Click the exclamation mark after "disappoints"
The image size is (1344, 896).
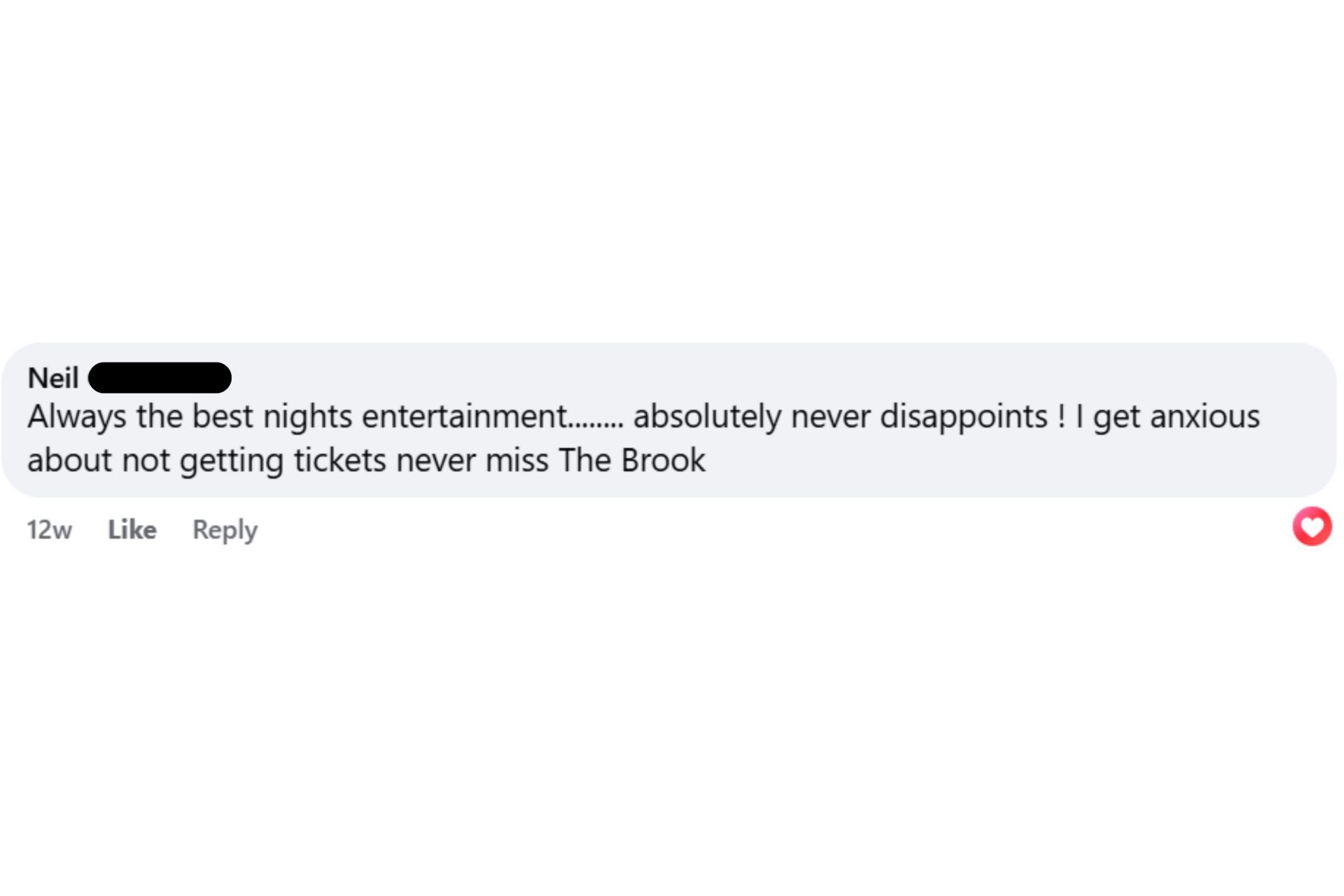tap(1062, 417)
